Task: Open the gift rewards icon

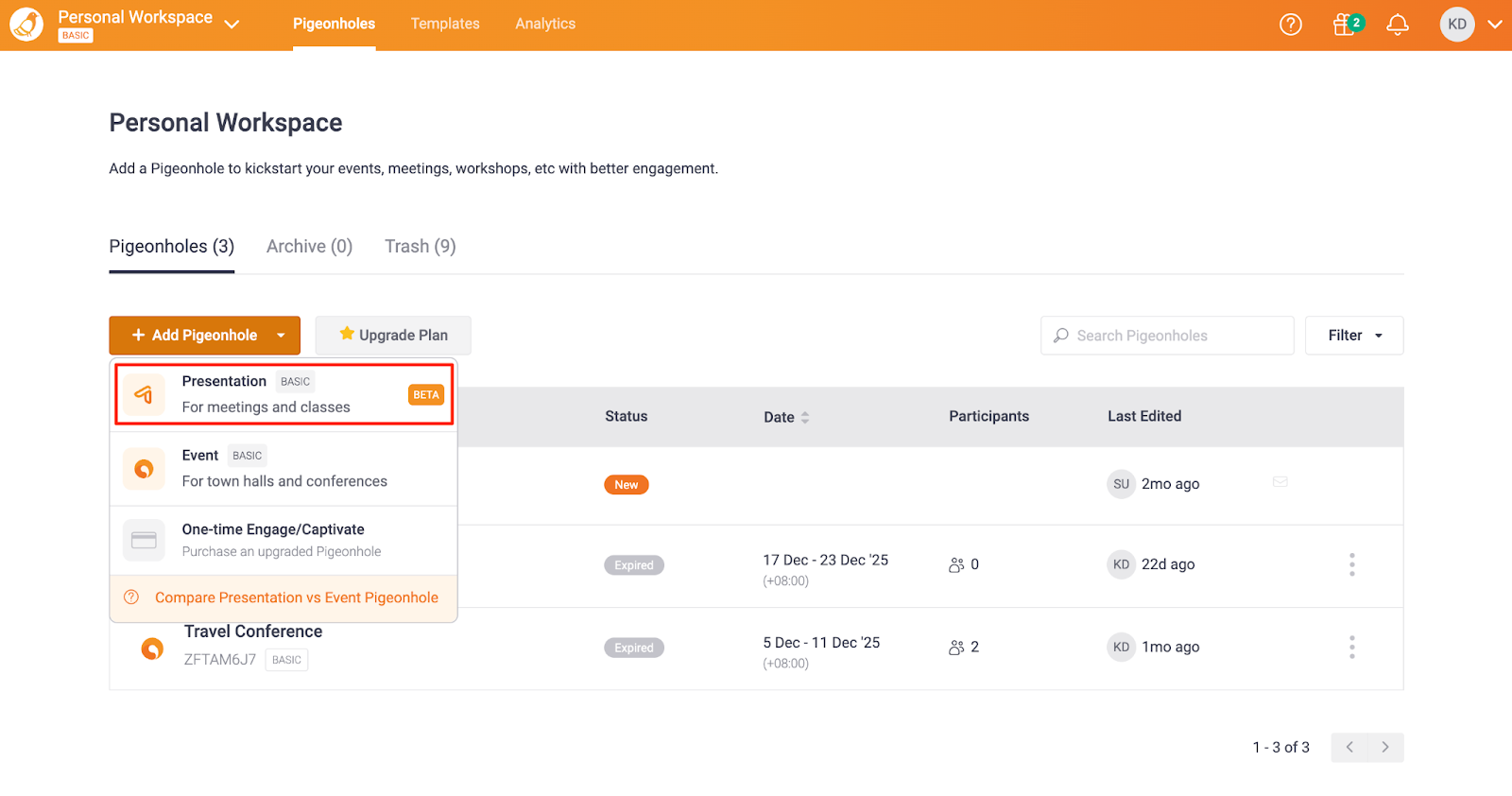Action: (1345, 25)
